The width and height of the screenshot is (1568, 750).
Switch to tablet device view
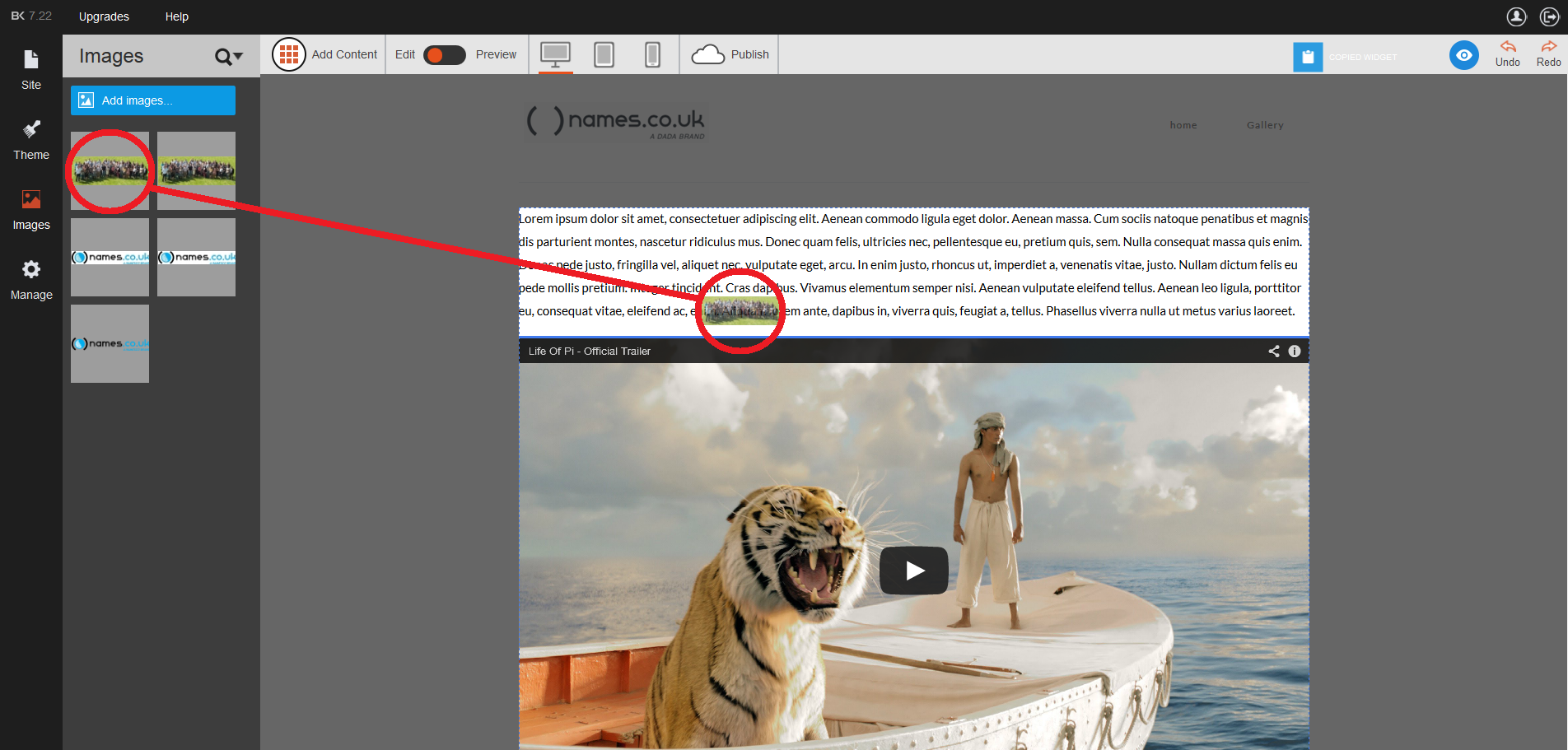604,54
